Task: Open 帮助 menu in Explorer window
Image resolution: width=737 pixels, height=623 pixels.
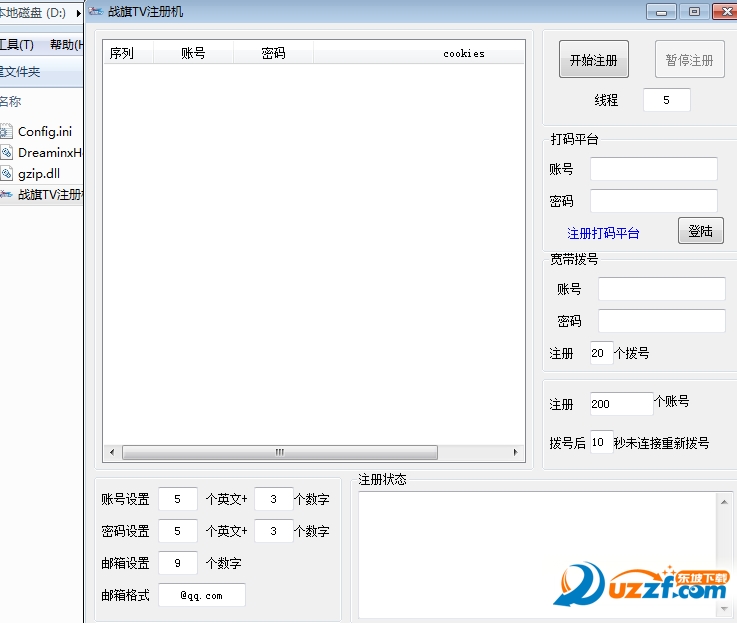Action: pos(66,45)
